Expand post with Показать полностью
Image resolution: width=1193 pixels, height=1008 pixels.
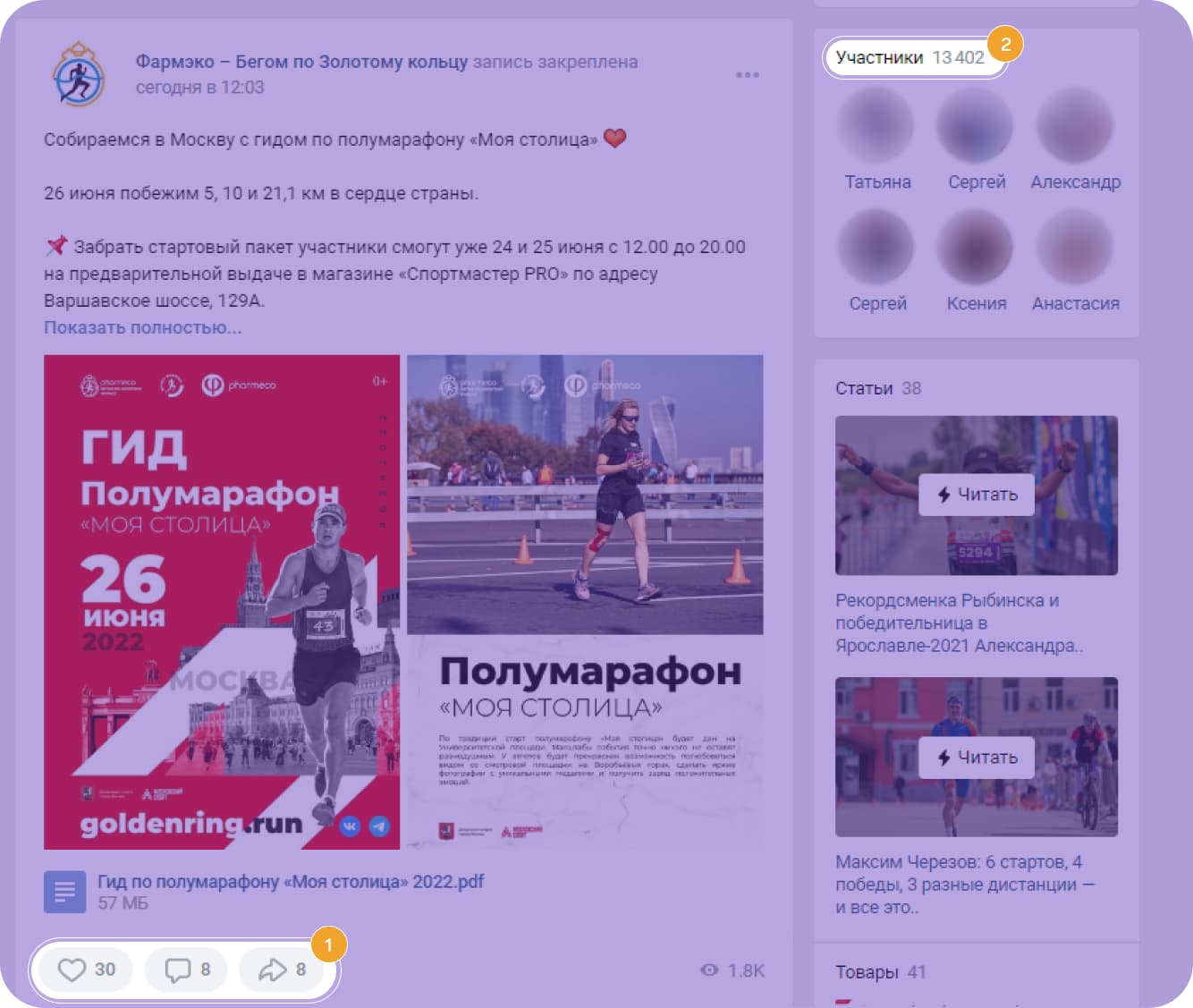[143, 327]
